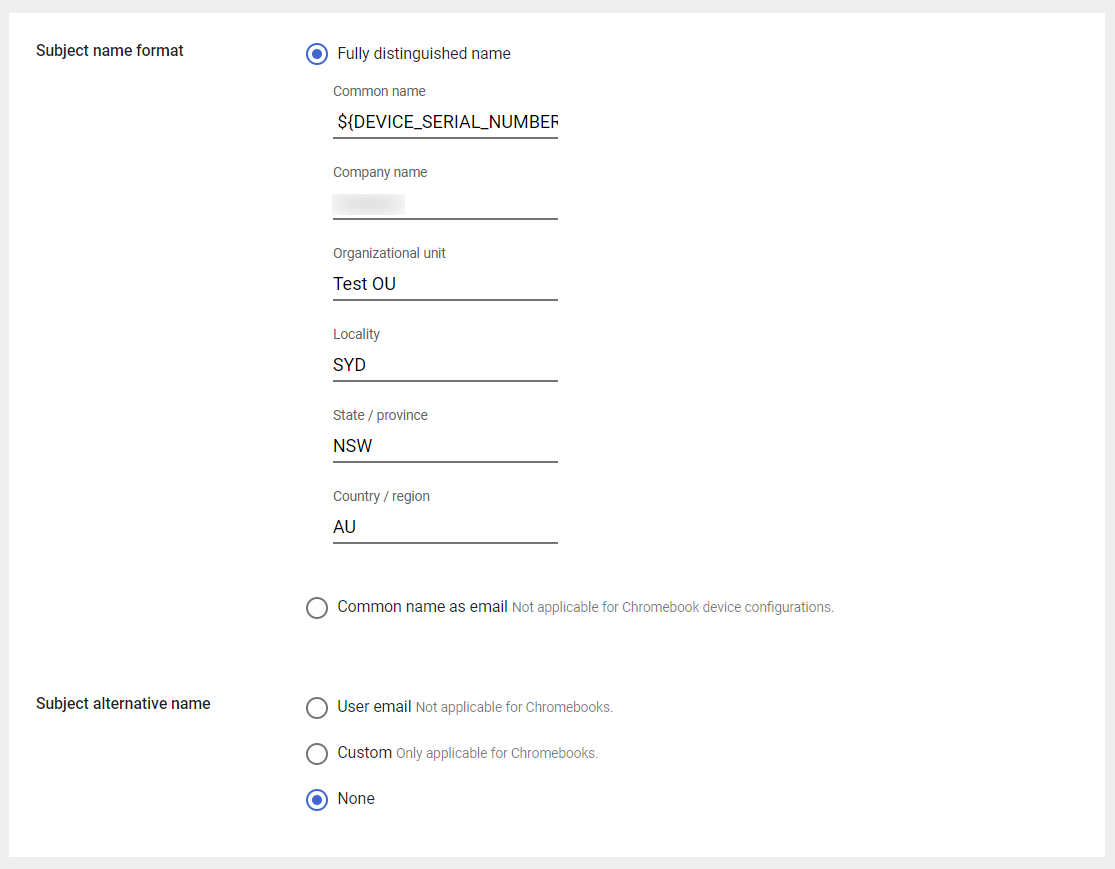
Task: Click the input containing AU
Action: [445, 527]
